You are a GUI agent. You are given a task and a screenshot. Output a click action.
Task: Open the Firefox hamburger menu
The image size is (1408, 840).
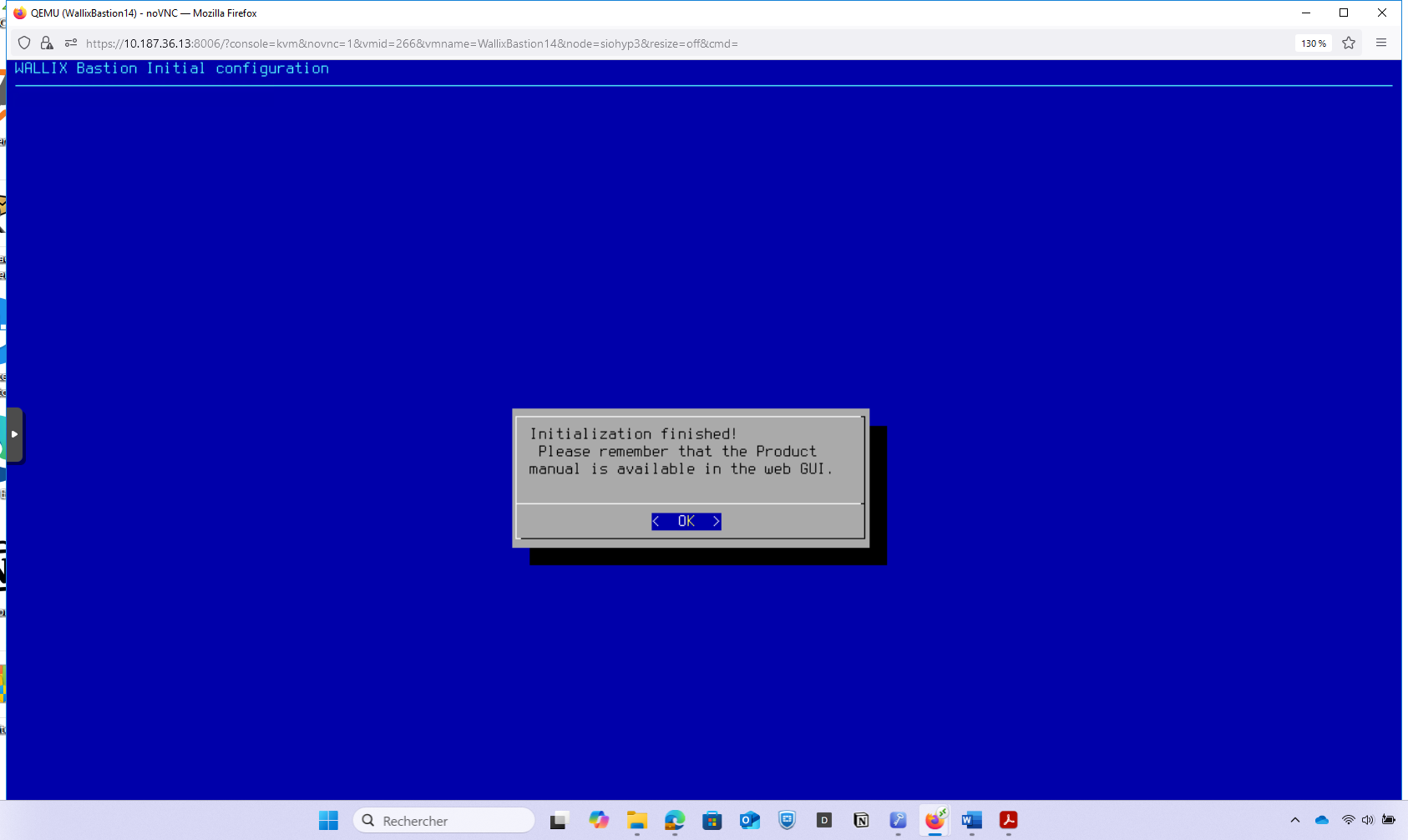(x=1381, y=43)
